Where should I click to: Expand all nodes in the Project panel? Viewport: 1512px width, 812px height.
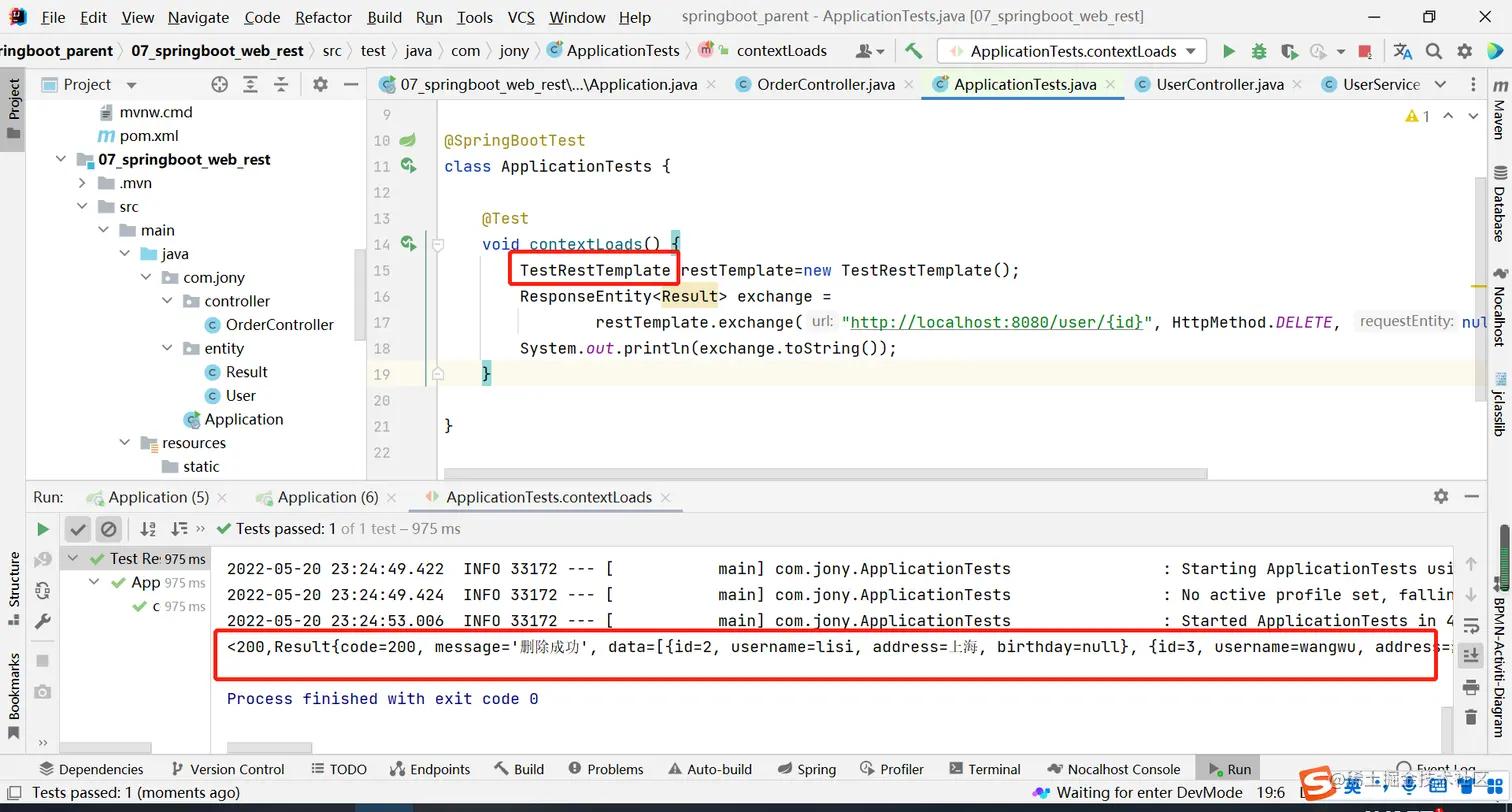tap(250, 84)
